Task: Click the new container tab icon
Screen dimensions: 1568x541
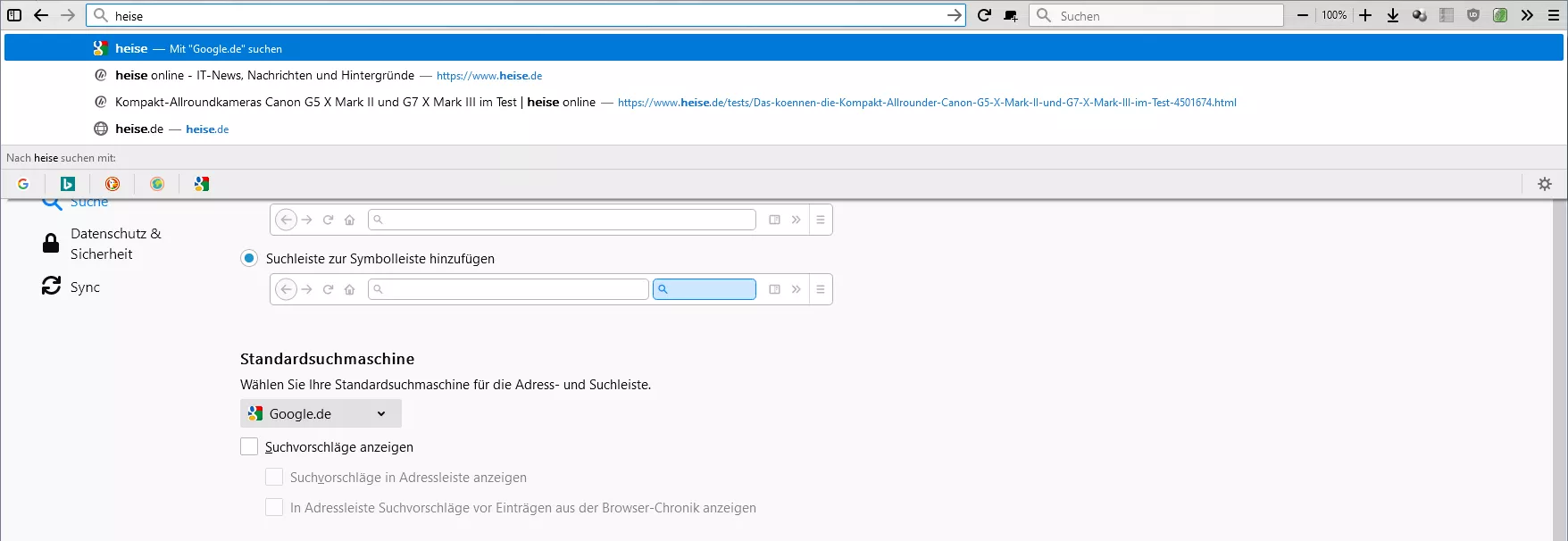Action: click(x=1011, y=15)
